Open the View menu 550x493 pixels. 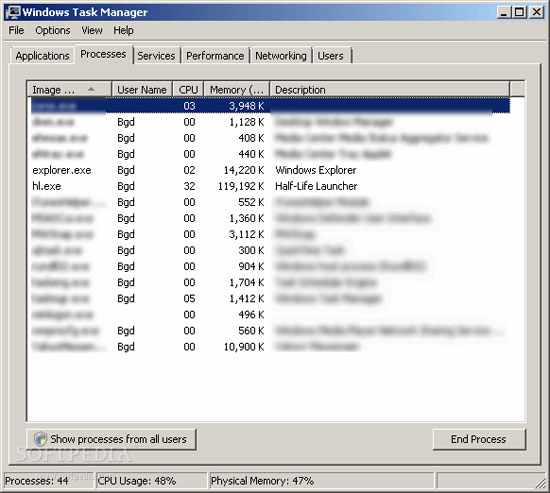click(92, 31)
